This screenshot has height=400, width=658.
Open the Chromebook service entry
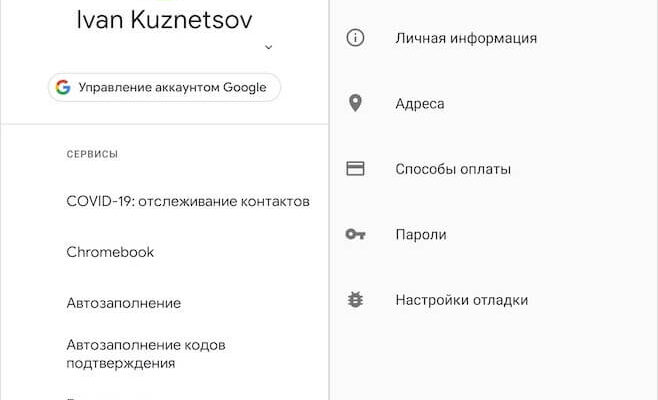click(110, 252)
